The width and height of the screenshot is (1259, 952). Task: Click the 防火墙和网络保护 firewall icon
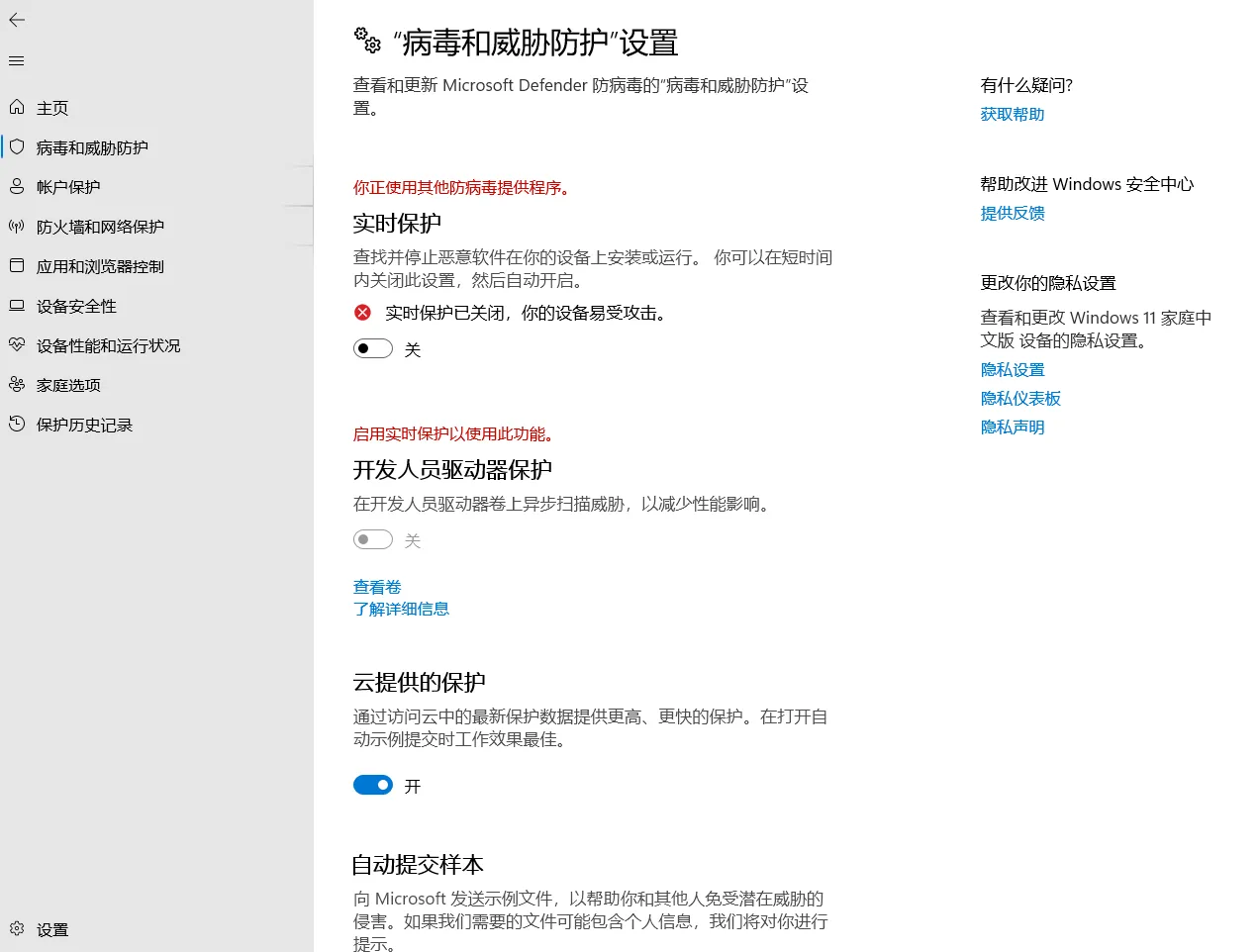(15, 226)
